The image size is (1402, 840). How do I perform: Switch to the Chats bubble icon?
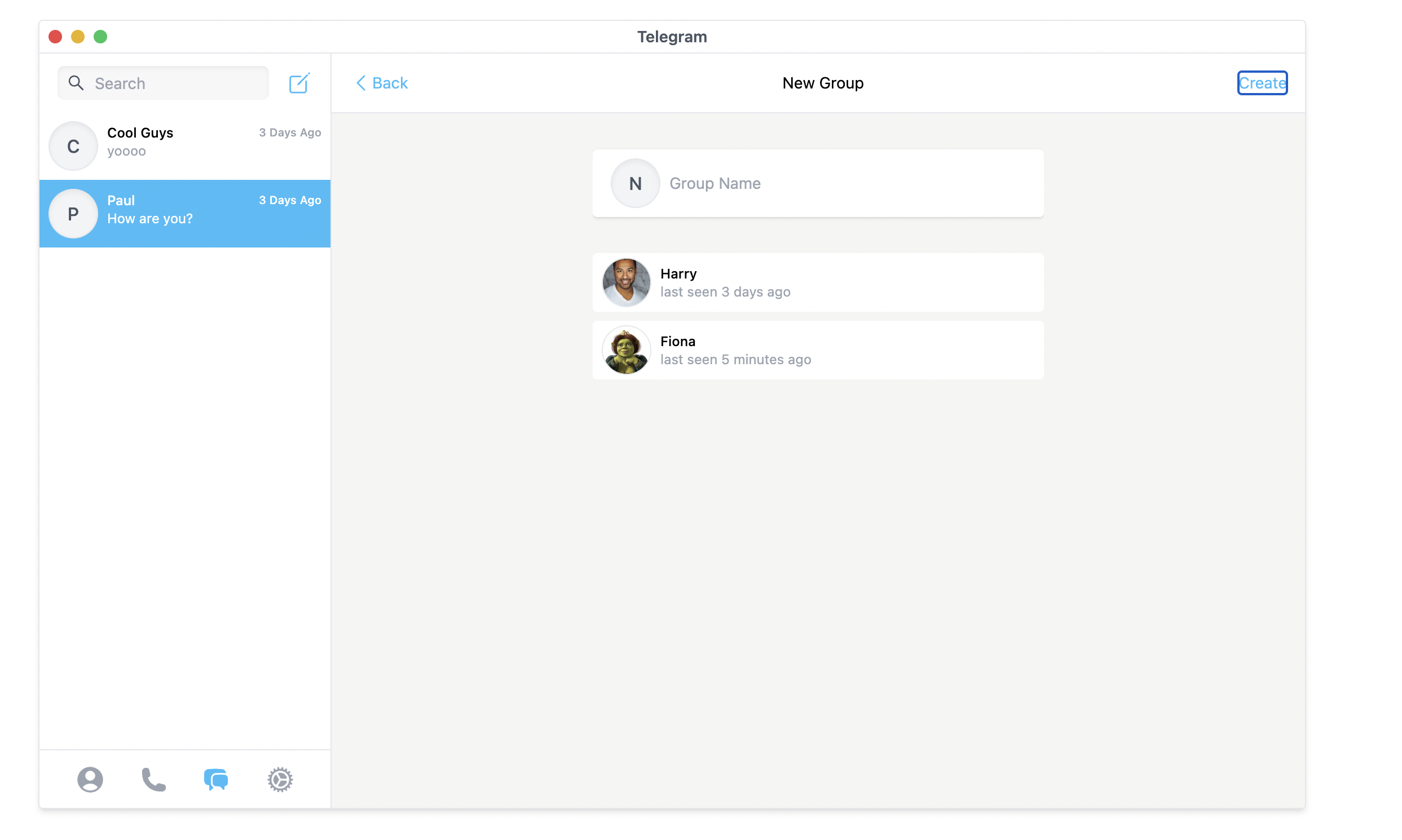pos(216,780)
